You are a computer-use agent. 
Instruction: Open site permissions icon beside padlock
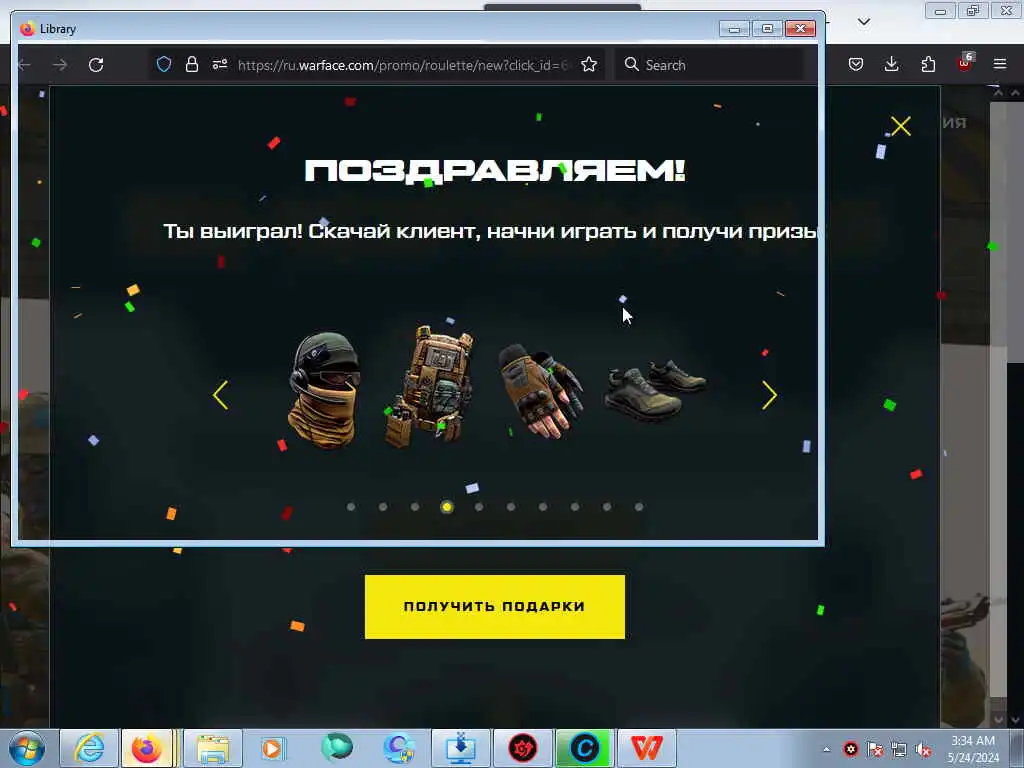[x=219, y=64]
